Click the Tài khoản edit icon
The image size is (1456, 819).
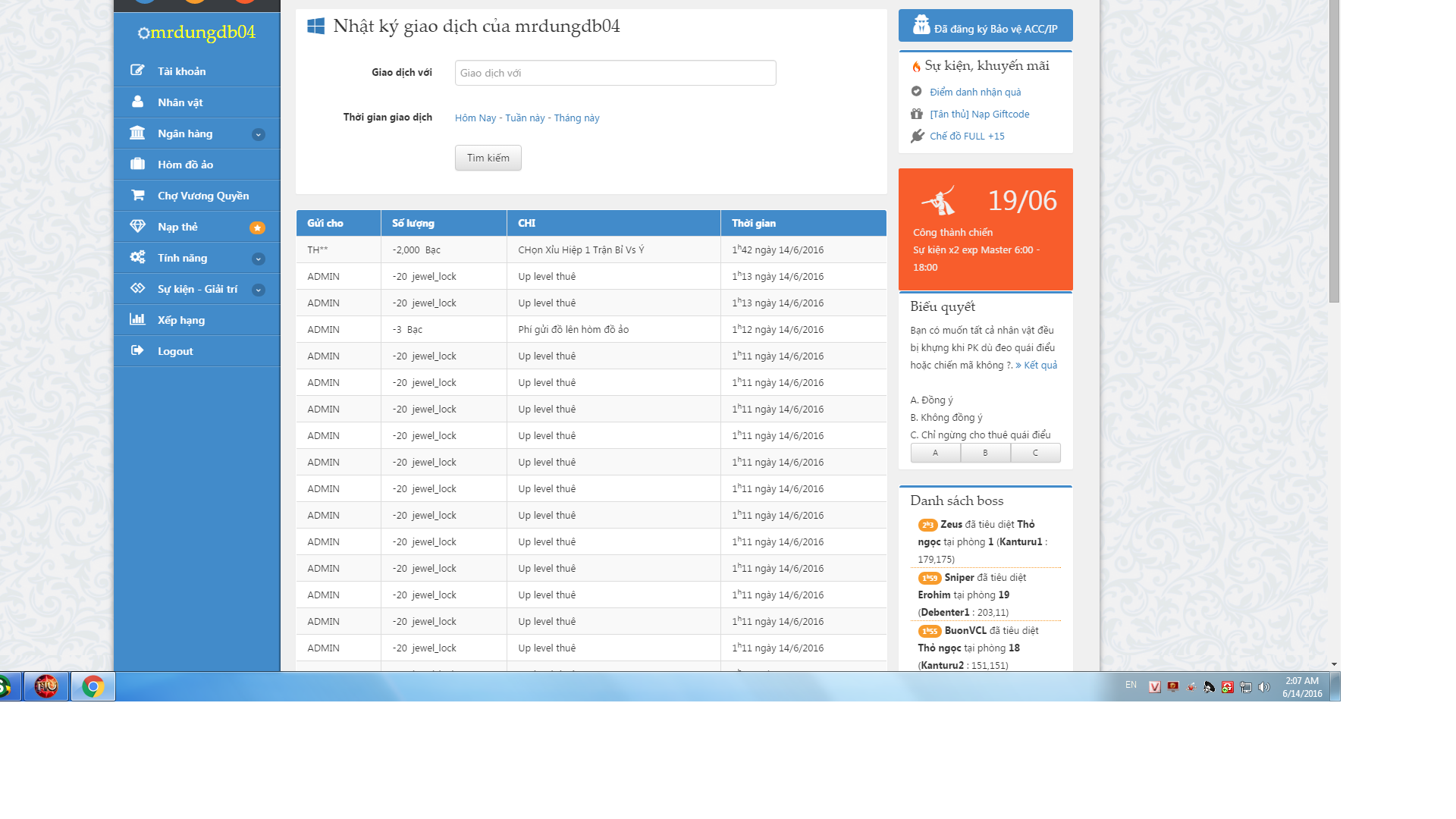[x=137, y=71]
